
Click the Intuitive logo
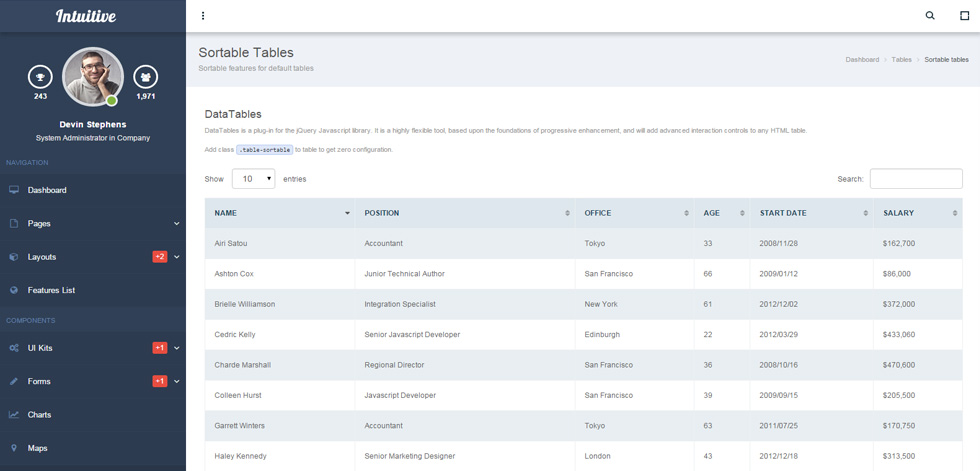(86, 16)
